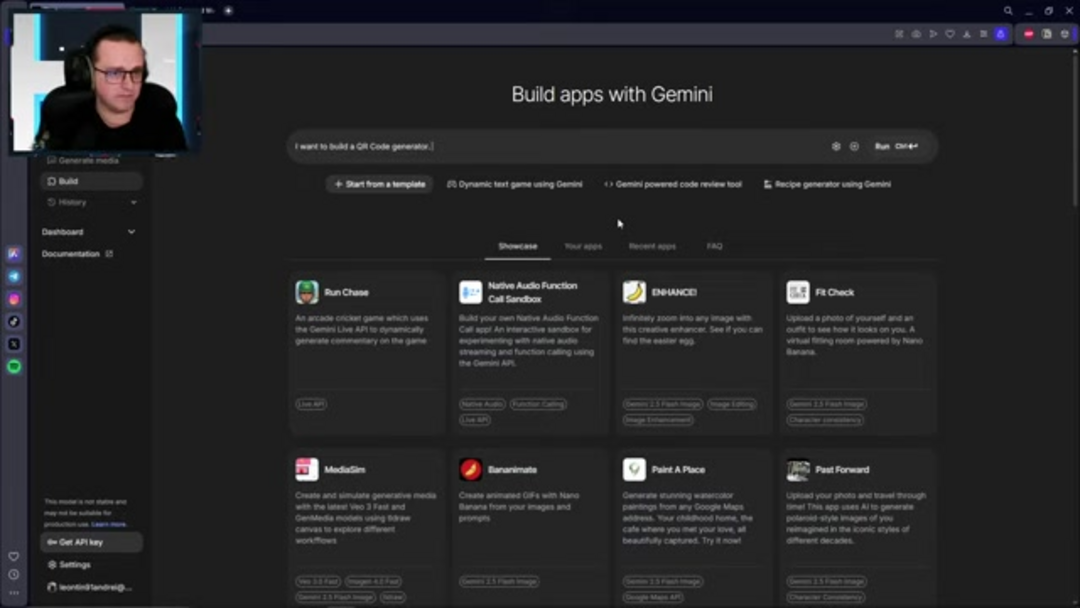Select the Recent apps tab
The width and height of the screenshot is (1080, 608).
click(x=652, y=246)
